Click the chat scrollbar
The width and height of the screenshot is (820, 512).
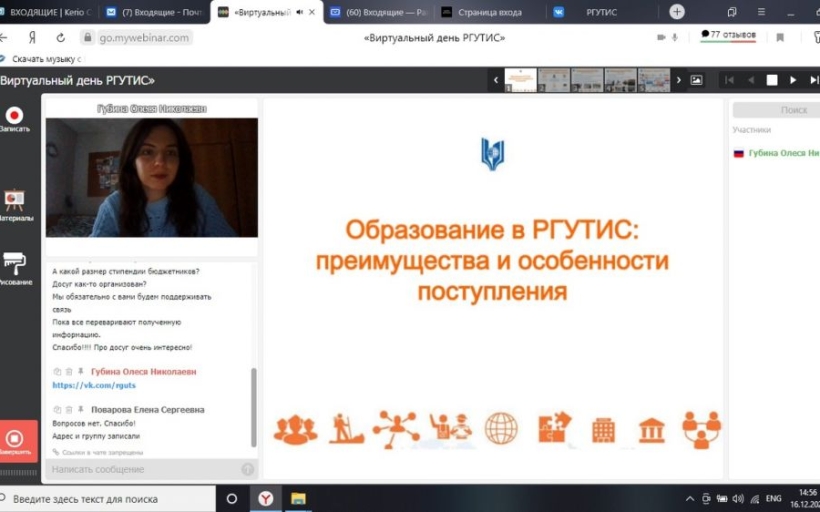coord(254,407)
